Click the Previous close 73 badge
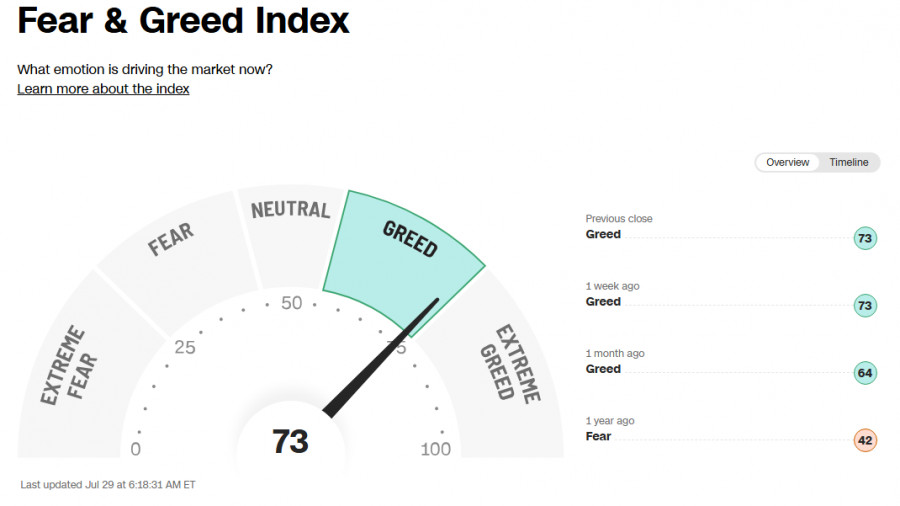This screenshot has width=900, height=506. (865, 238)
